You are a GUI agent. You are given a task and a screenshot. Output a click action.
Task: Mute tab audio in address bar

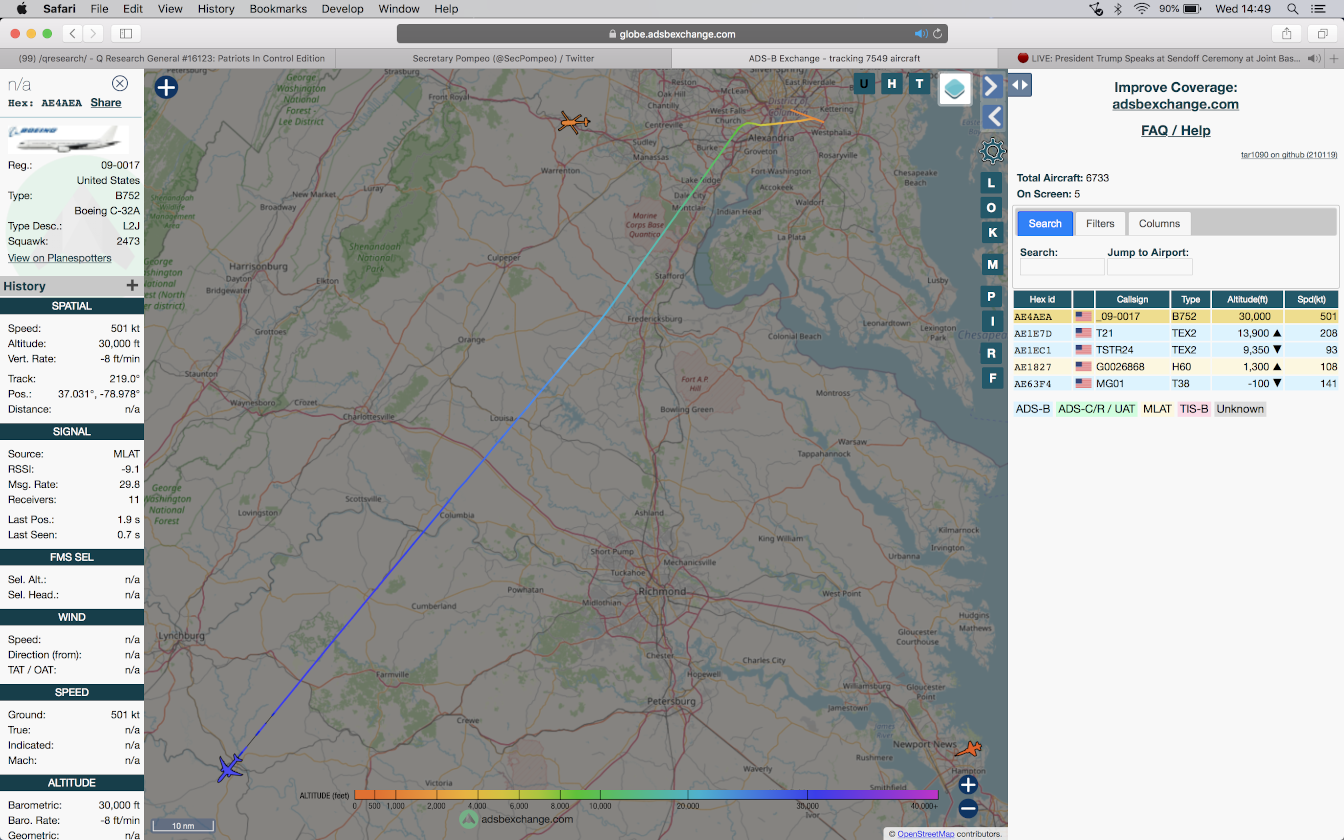point(920,34)
